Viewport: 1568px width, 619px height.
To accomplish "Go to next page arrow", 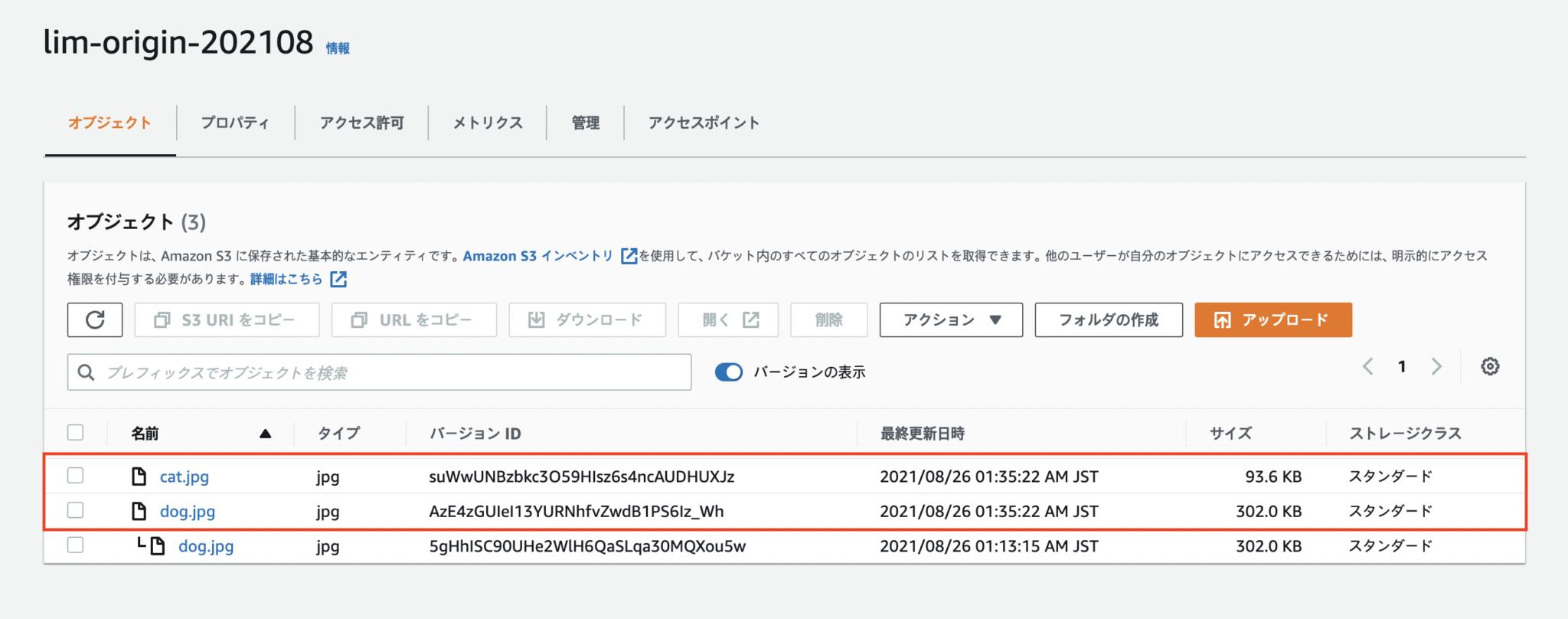I will point(1436,366).
